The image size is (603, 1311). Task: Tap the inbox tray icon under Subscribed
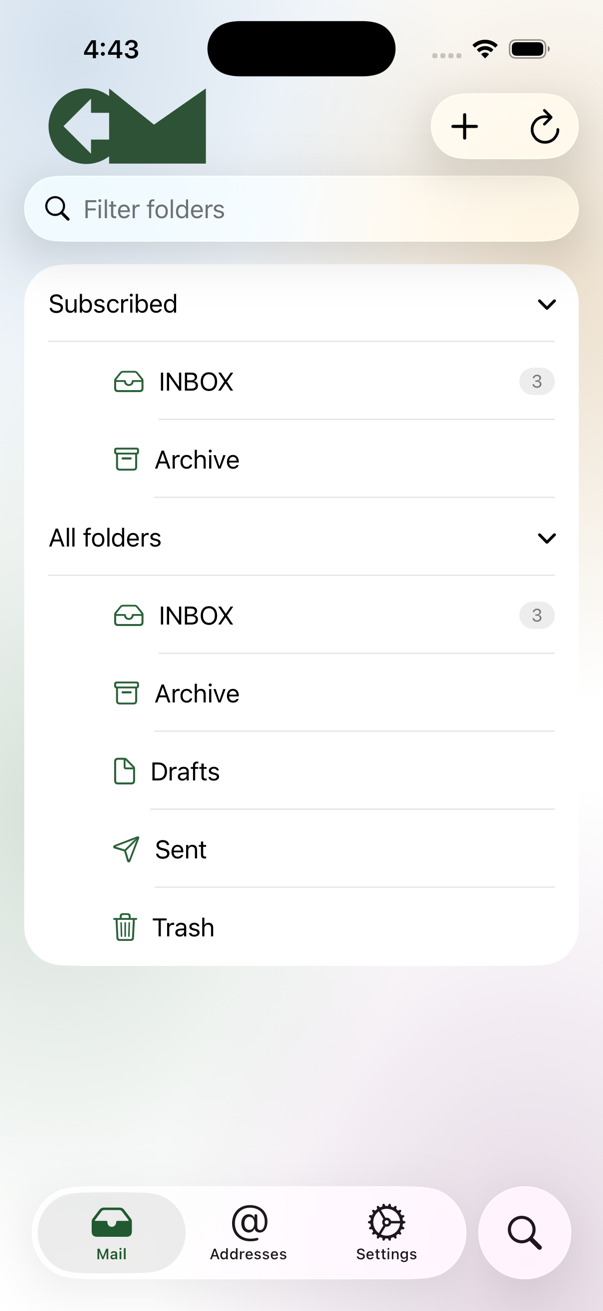pos(128,381)
